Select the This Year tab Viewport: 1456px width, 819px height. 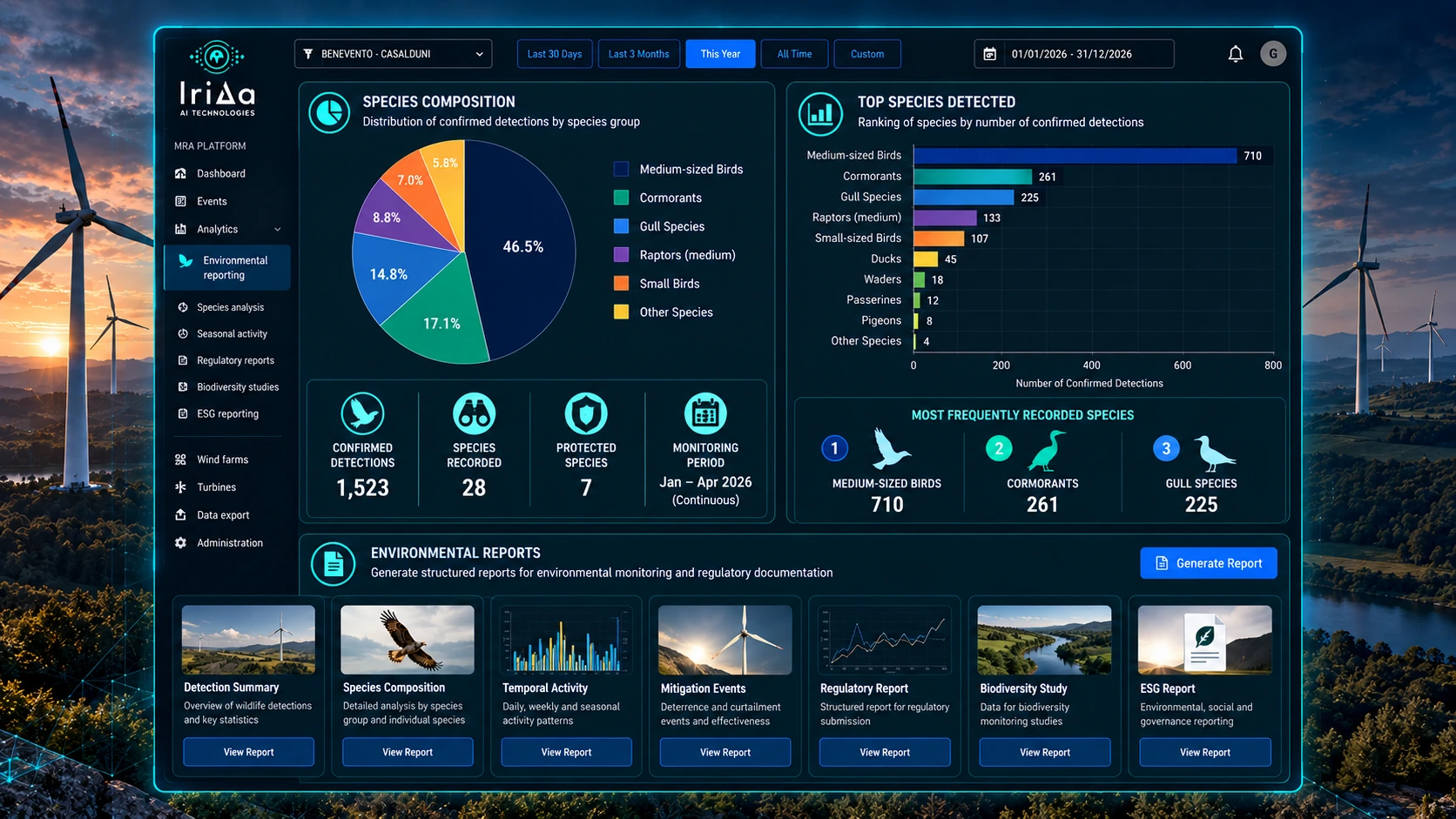[720, 54]
